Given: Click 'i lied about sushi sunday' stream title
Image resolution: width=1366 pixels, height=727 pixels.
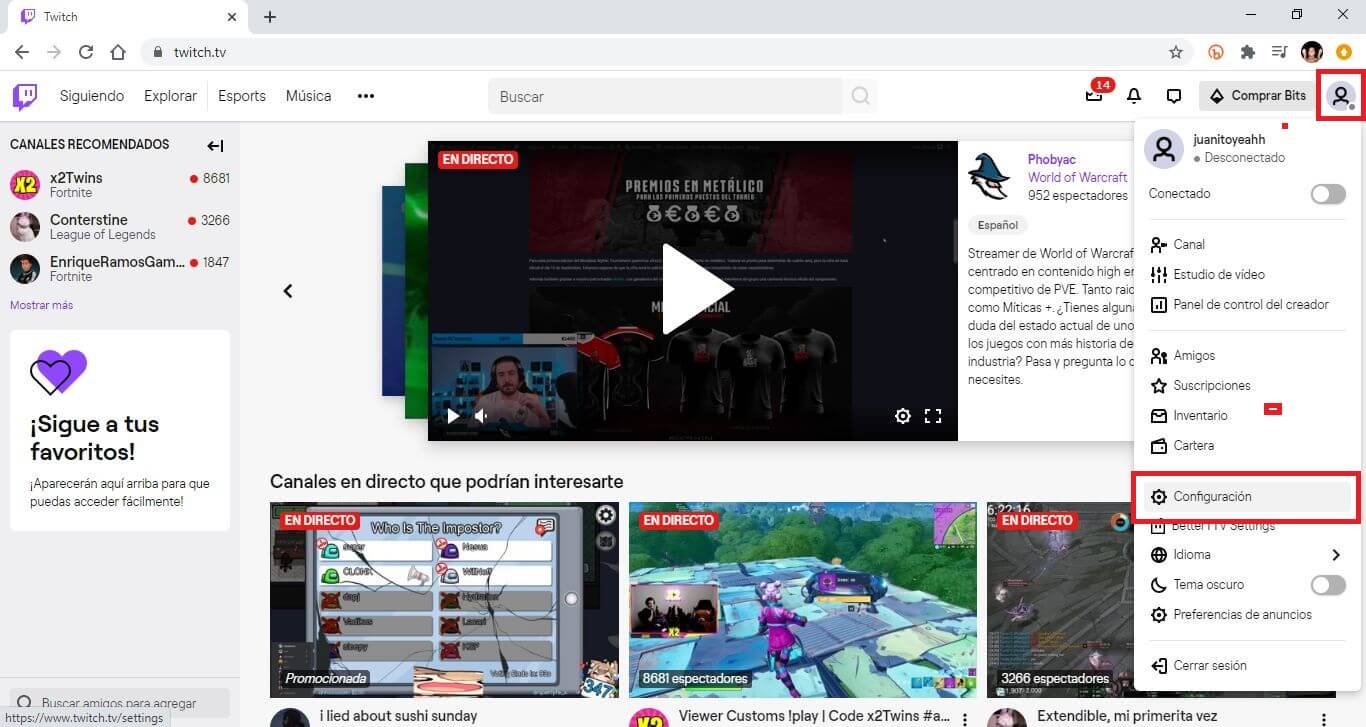Looking at the screenshot, I should [398, 716].
